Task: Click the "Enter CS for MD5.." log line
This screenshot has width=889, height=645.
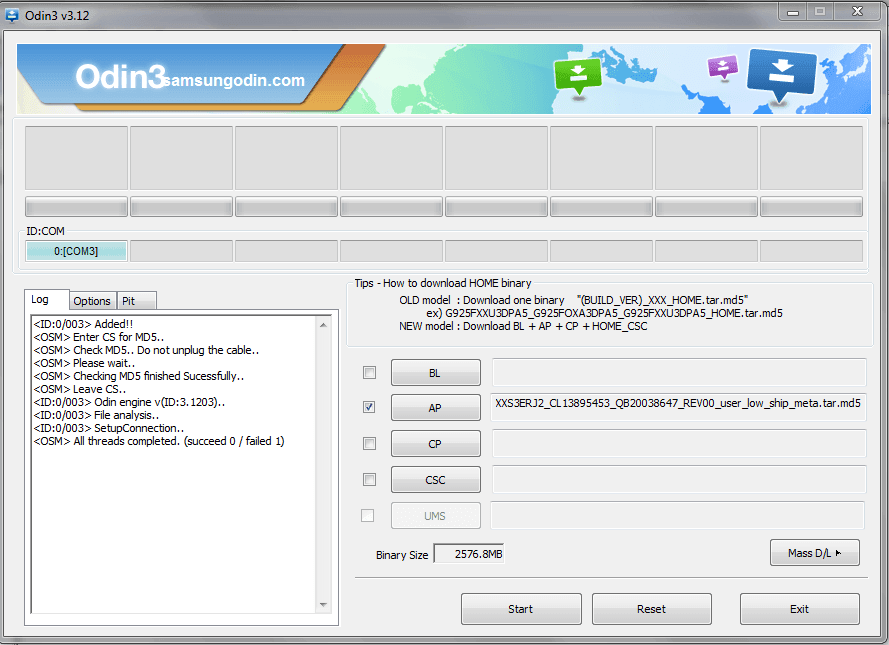Action: click(x=99, y=337)
